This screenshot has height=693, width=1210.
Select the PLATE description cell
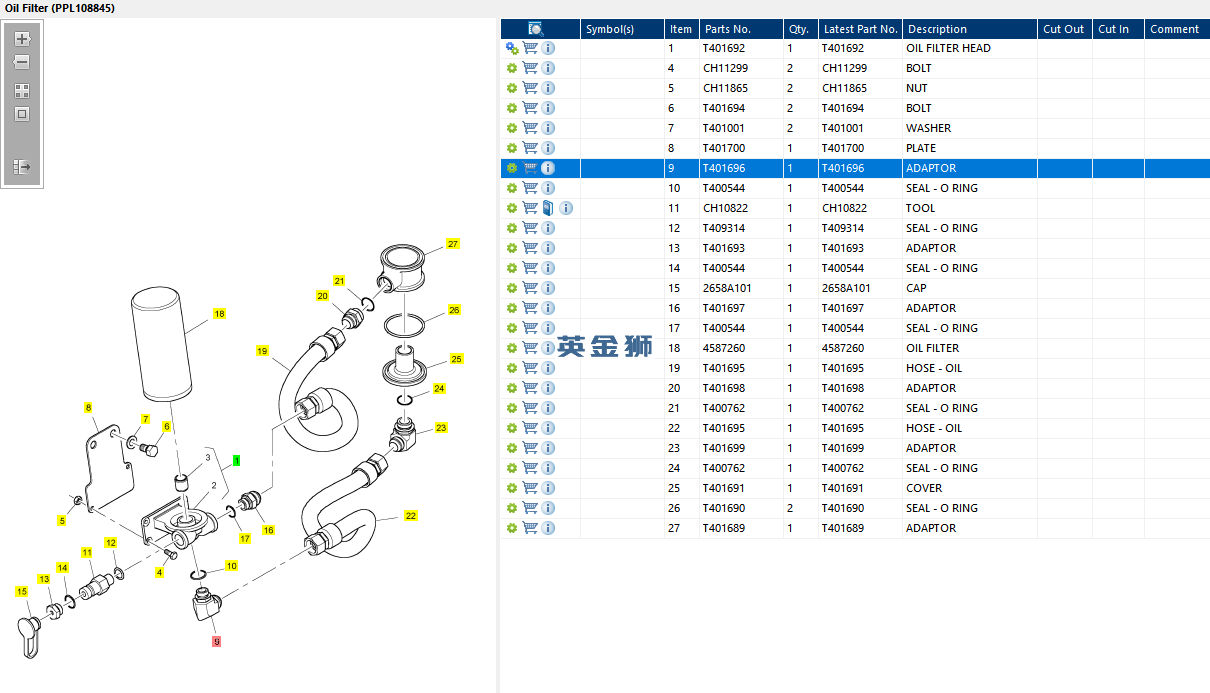970,148
